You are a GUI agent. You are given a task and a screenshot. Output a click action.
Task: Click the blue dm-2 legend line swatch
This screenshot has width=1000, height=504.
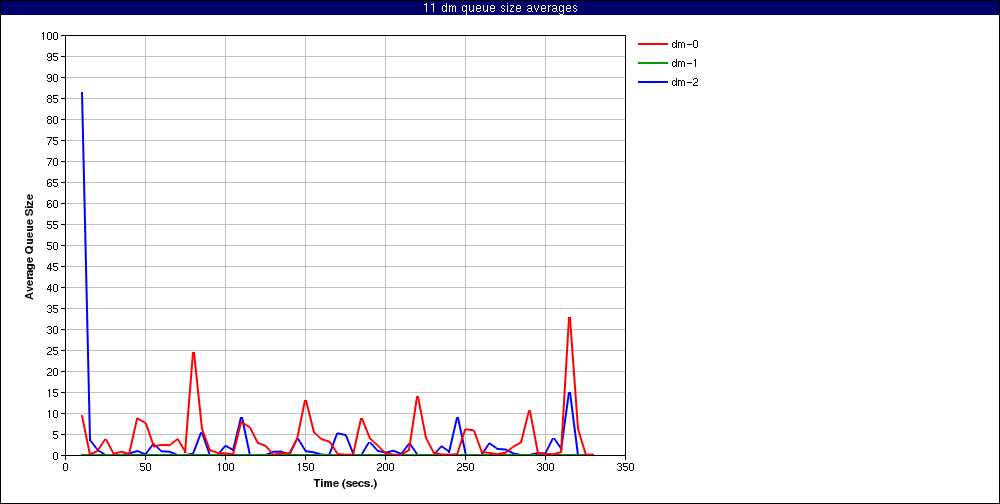[652, 82]
